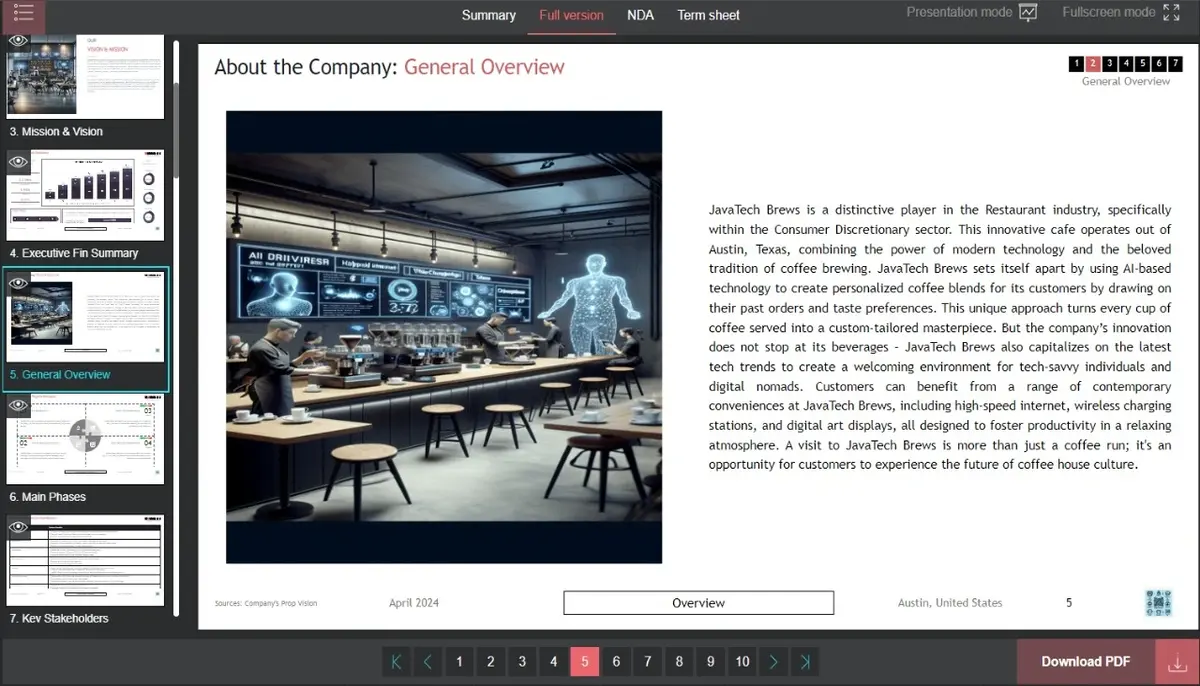Image resolution: width=1200 pixels, height=686 pixels.
Task: Click the 'April 2024' footer text
Action: click(x=414, y=603)
